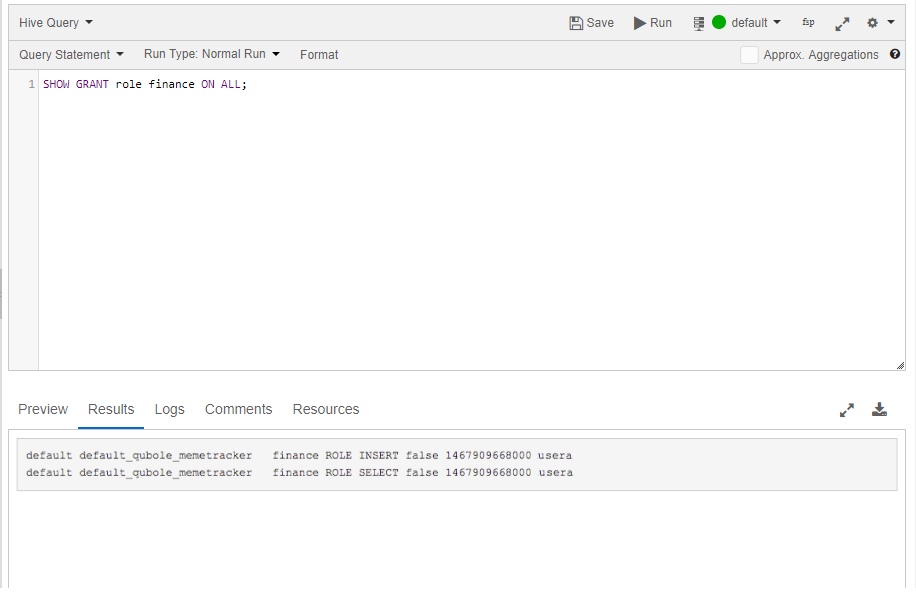
Task: Open the Logs tab
Action: click(x=169, y=409)
